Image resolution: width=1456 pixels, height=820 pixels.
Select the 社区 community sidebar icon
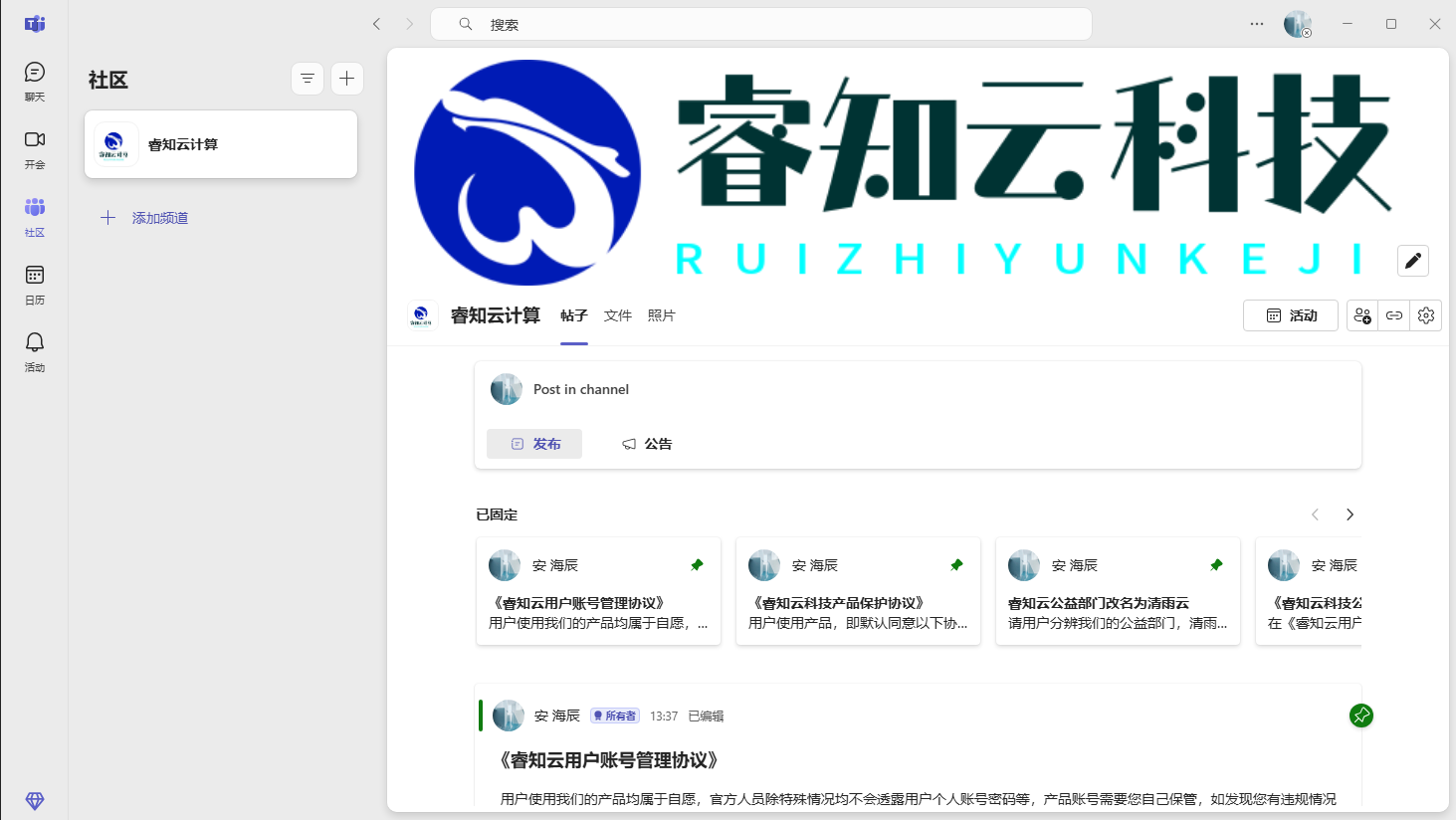35,217
